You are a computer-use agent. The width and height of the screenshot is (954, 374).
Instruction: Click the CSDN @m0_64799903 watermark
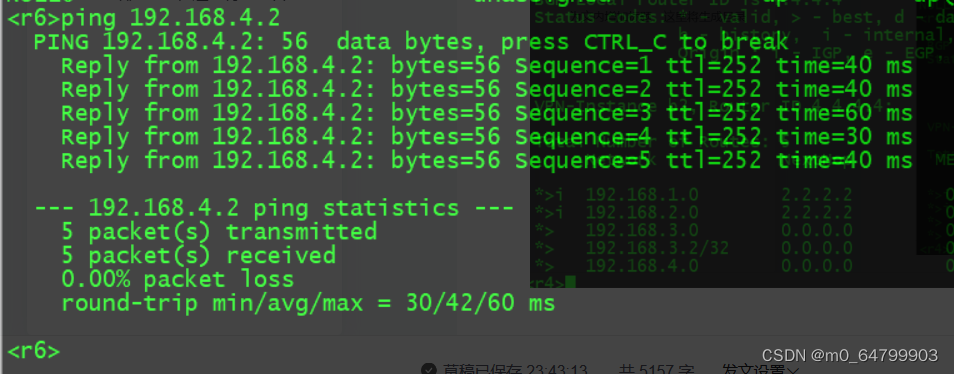click(x=850, y=355)
